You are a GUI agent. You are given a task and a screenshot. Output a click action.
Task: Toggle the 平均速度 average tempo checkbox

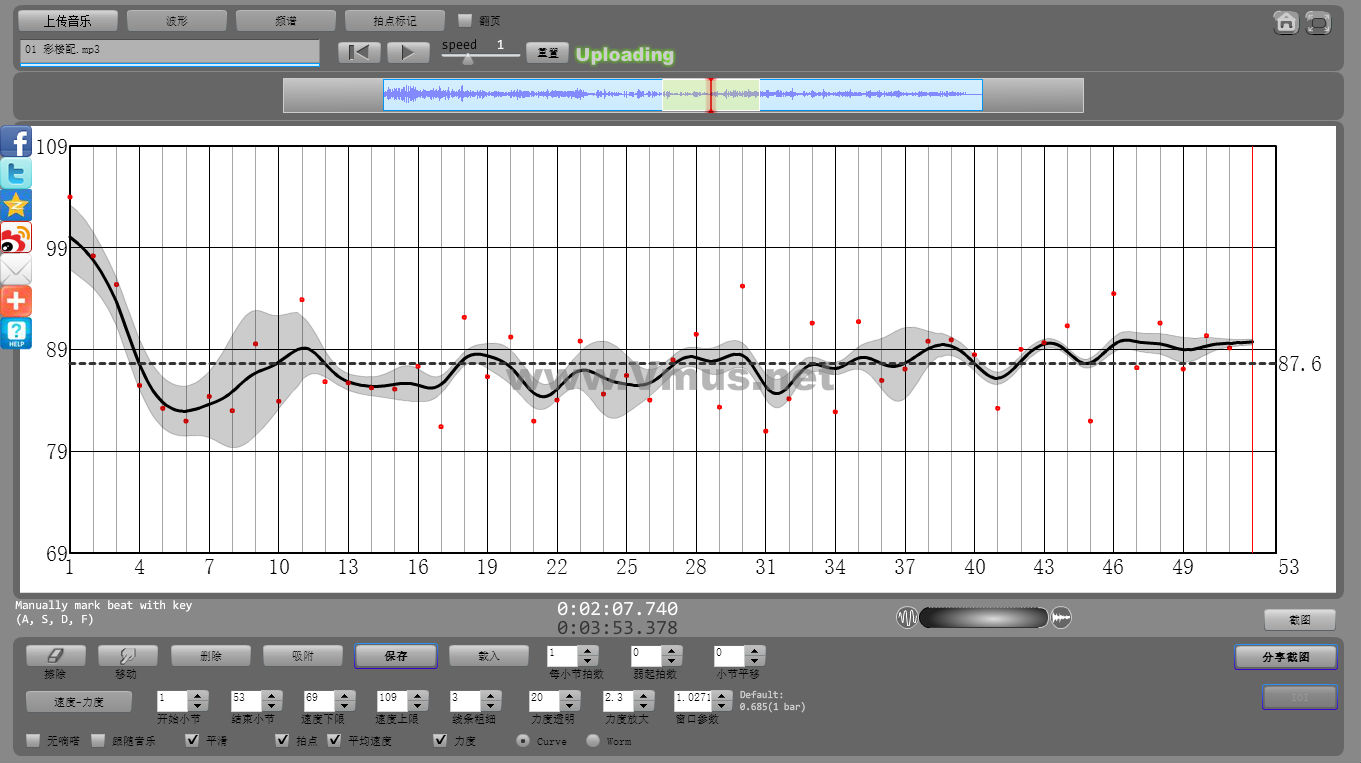[x=334, y=741]
